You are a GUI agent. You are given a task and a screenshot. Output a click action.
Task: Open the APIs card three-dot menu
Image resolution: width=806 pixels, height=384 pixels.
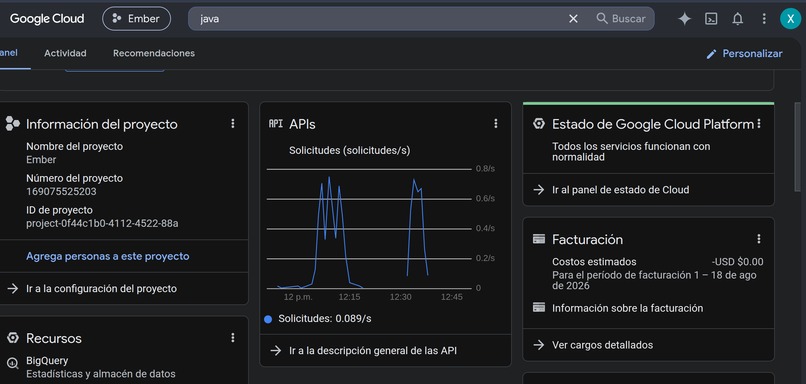[x=496, y=123]
